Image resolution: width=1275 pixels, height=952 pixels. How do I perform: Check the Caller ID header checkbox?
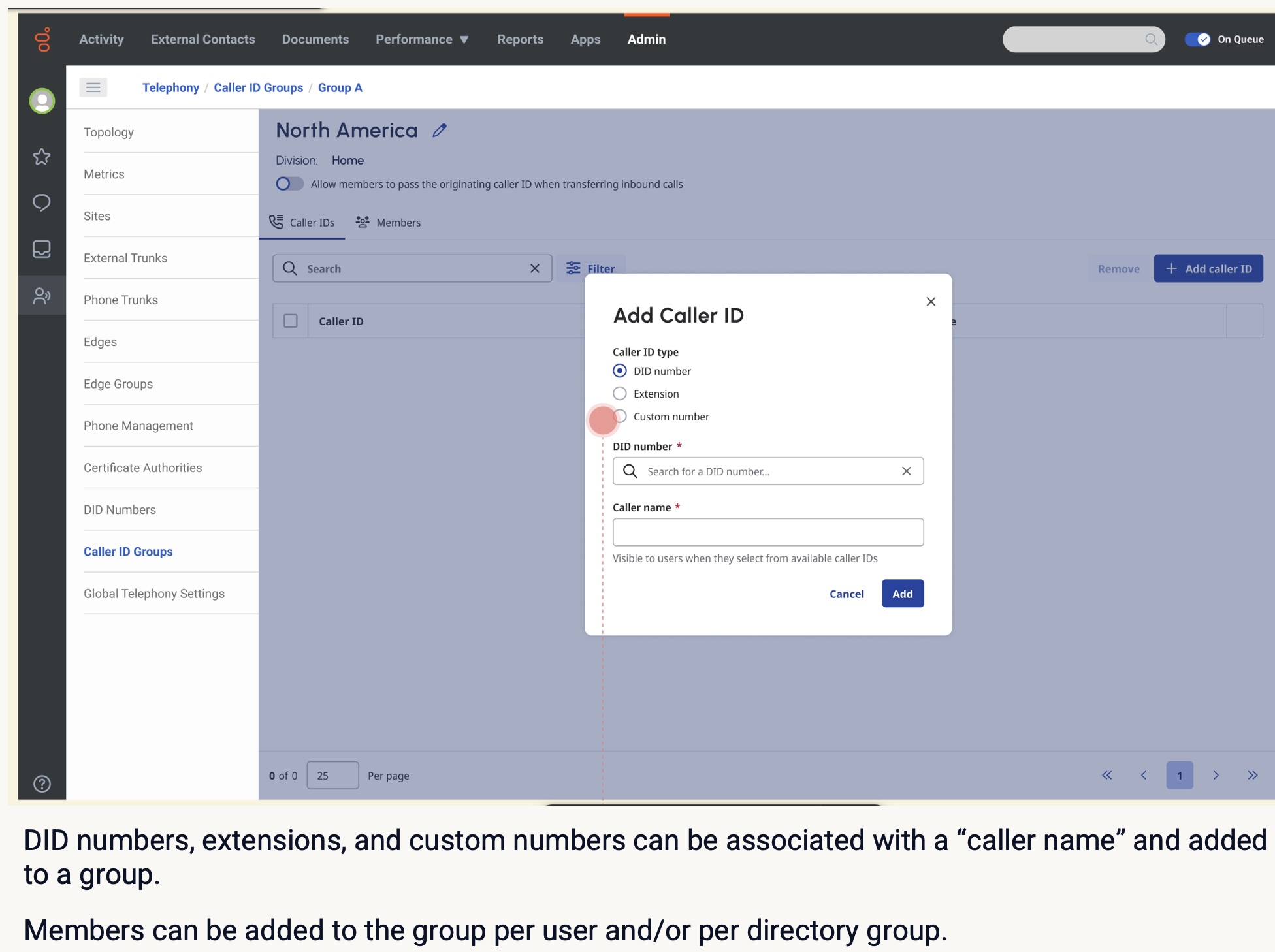pos(291,321)
